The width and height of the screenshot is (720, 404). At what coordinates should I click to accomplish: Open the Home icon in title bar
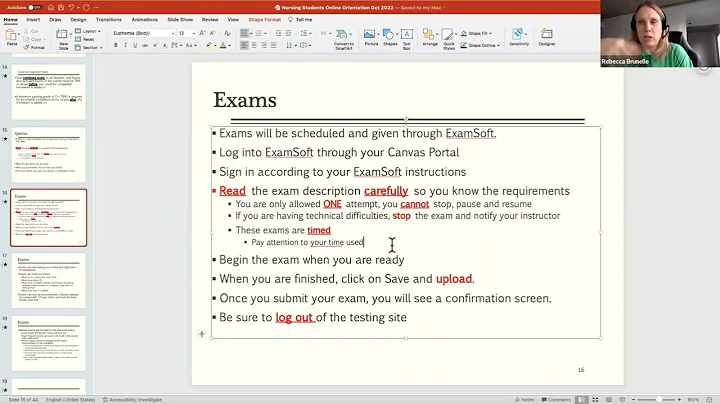pyautogui.click(x=51, y=7)
